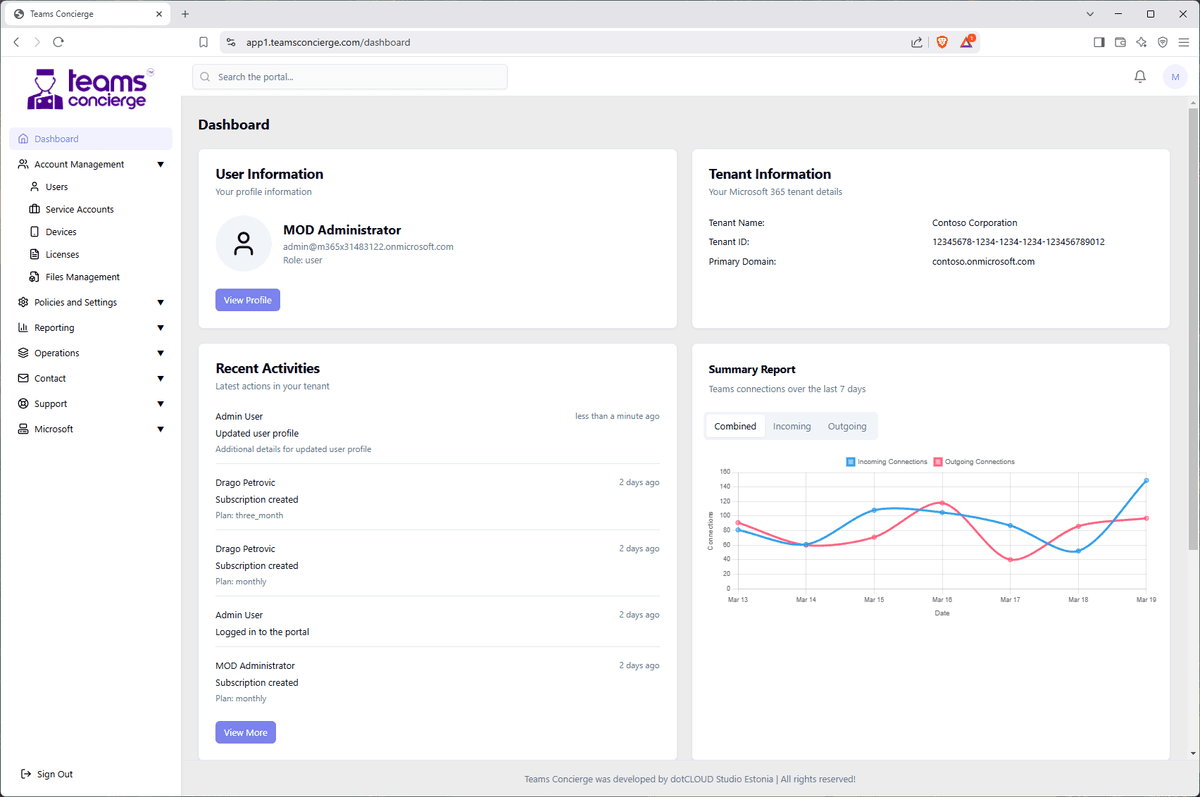Select the Devices icon in sidebar
The width and height of the screenshot is (1200, 797).
34,231
